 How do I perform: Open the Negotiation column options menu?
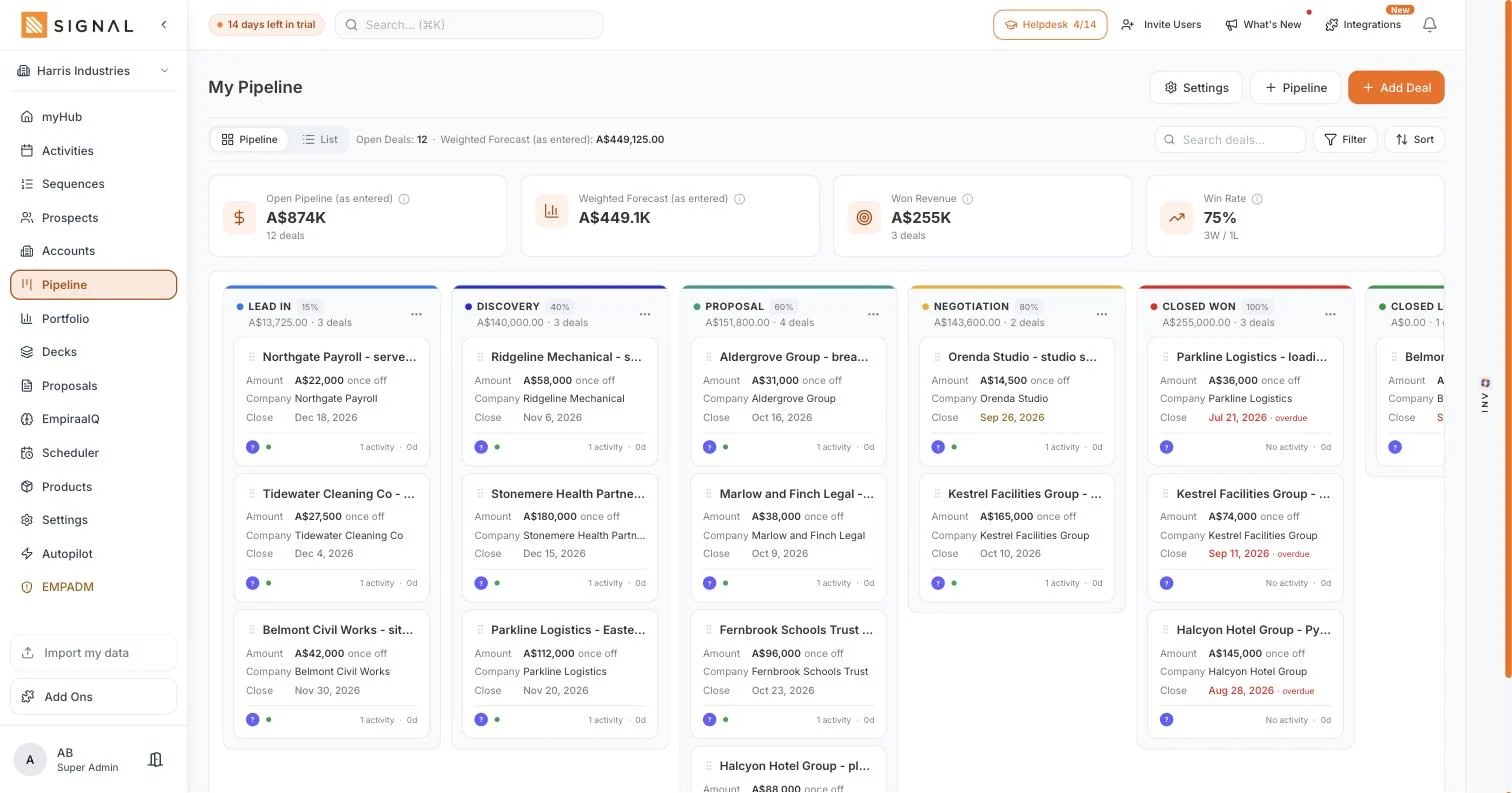click(1102, 314)
